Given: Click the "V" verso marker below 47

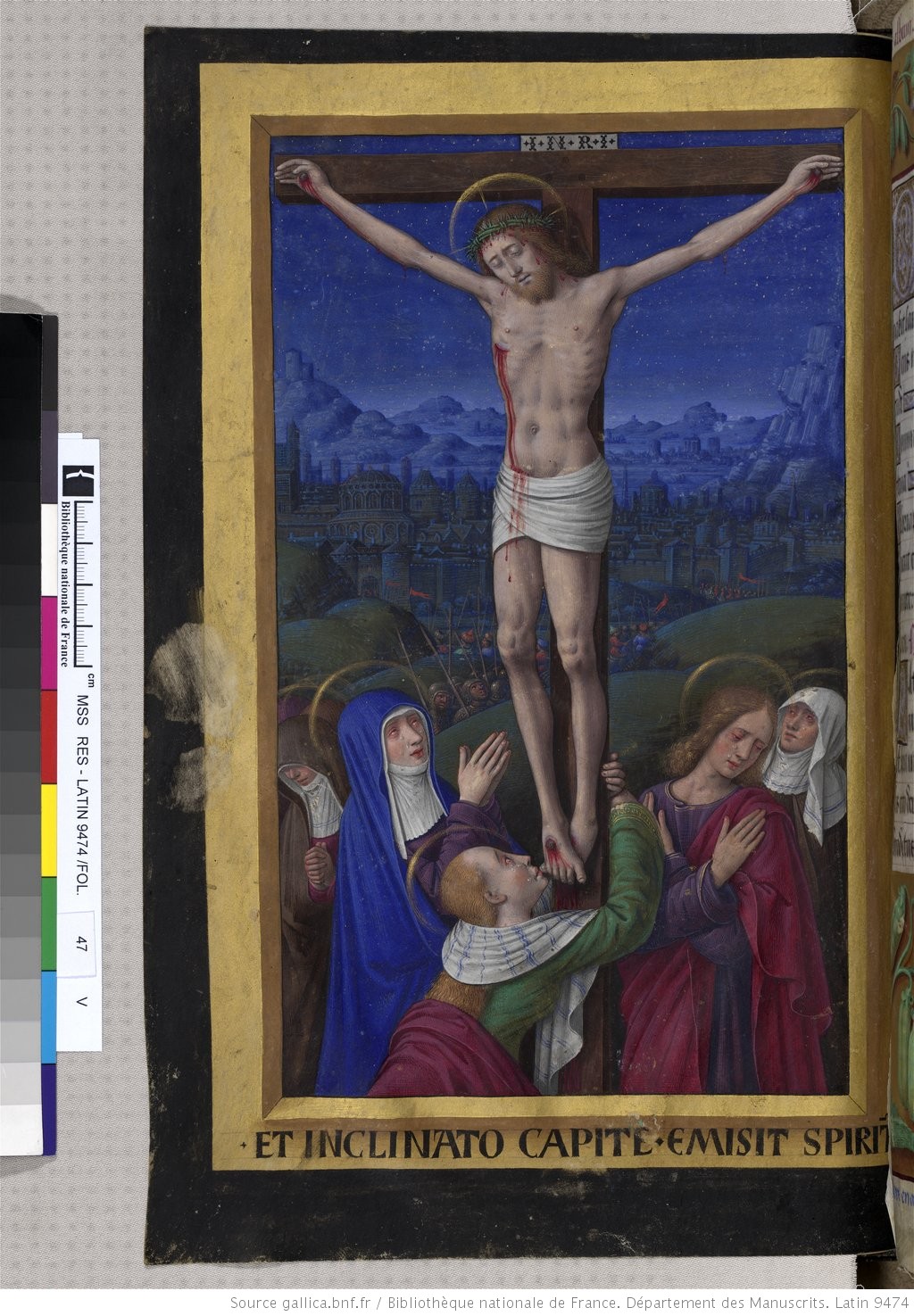Looking at the screenshot, I should [82, 1002].
